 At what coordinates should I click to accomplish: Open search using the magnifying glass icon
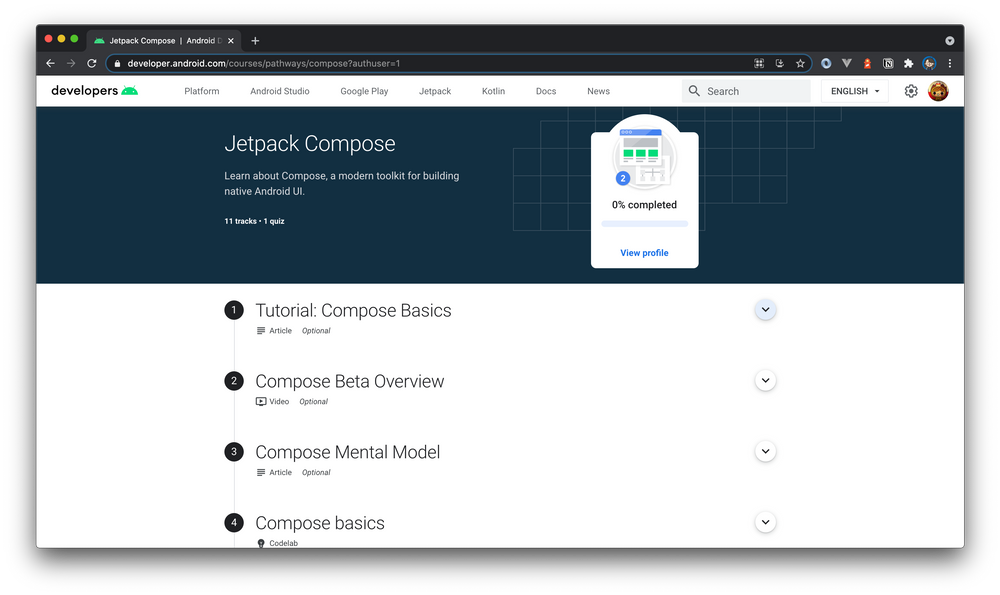(694, 91)
